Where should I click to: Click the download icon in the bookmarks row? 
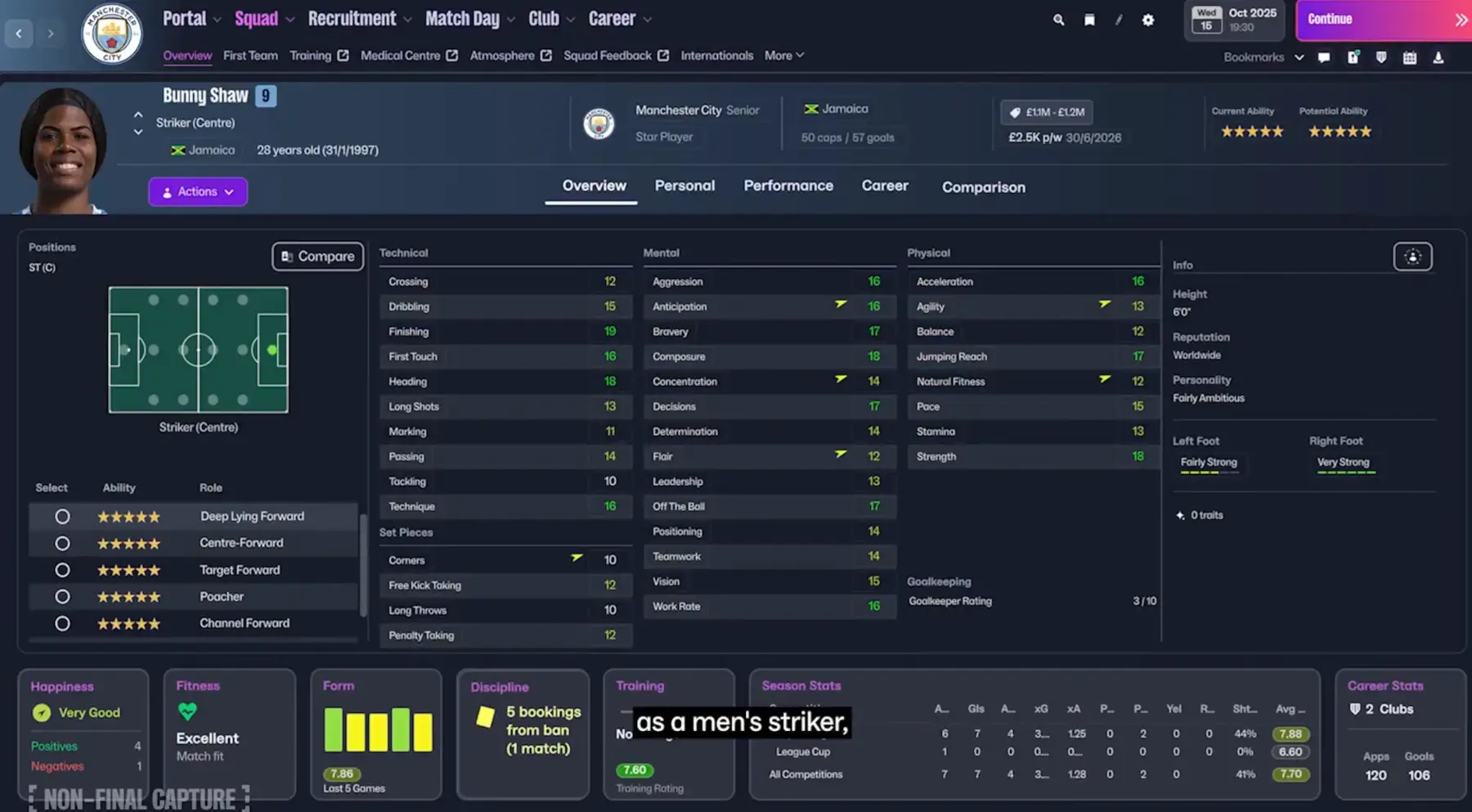[x=1438, y=57]
